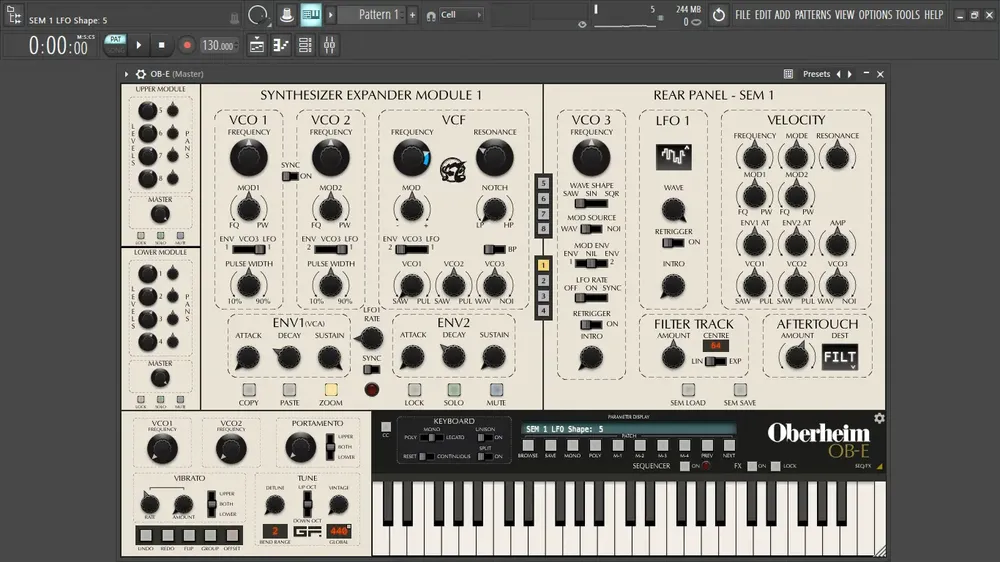Click Presets in plugin title bar
This screenshot has width=1000, height=562.
[x=816, y=74]
